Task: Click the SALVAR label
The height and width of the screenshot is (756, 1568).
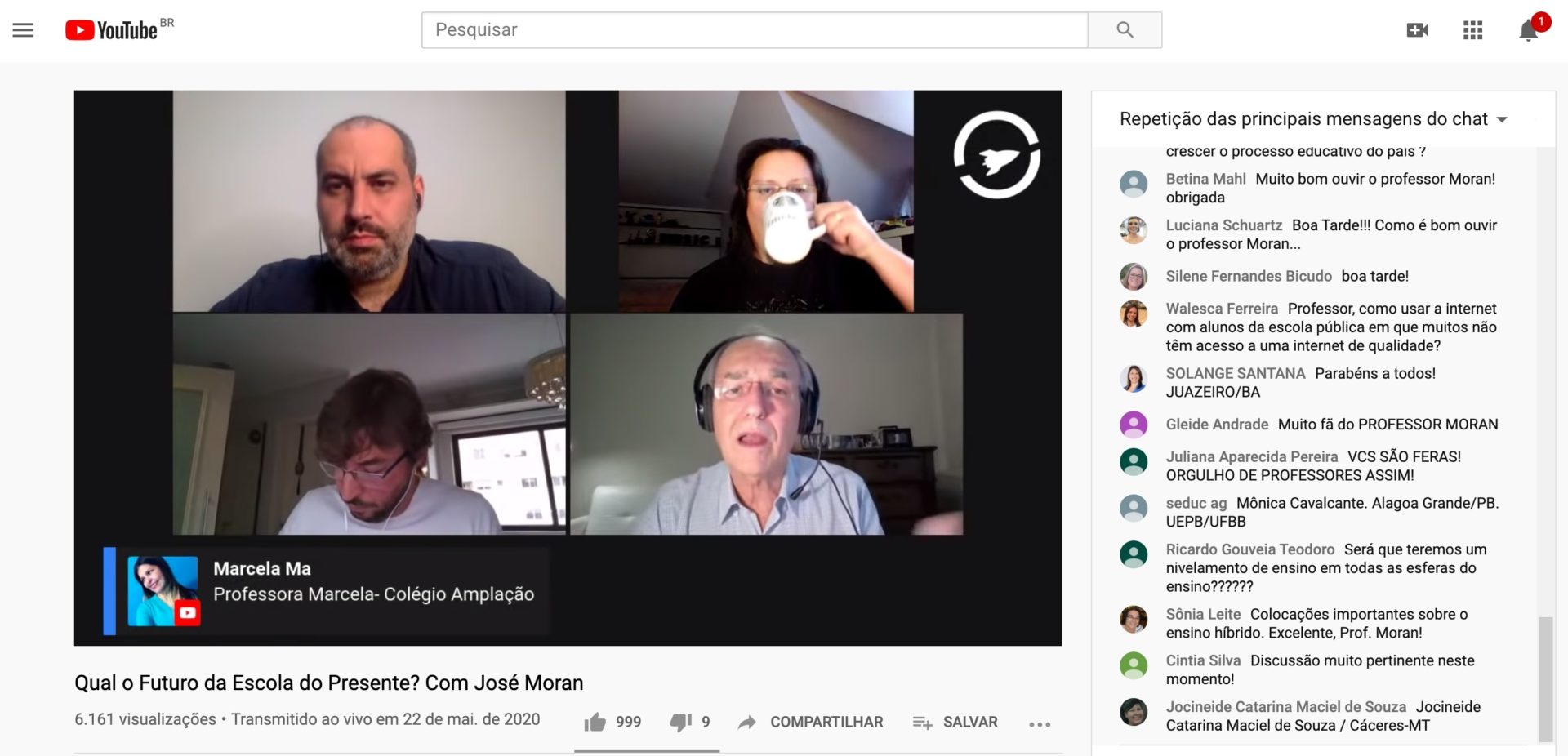Action: 970,722
